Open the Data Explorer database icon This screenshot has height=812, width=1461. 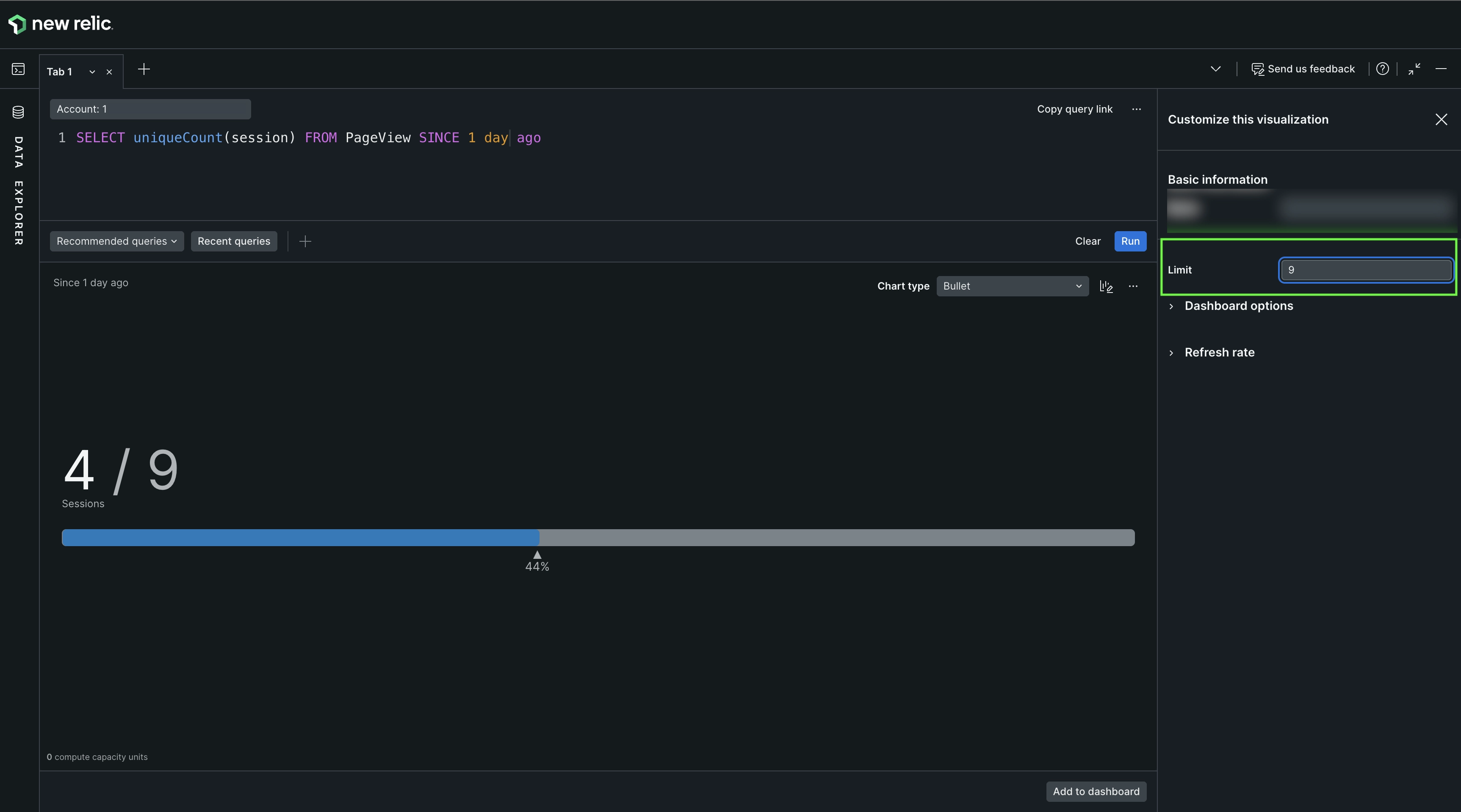(18, 112)
